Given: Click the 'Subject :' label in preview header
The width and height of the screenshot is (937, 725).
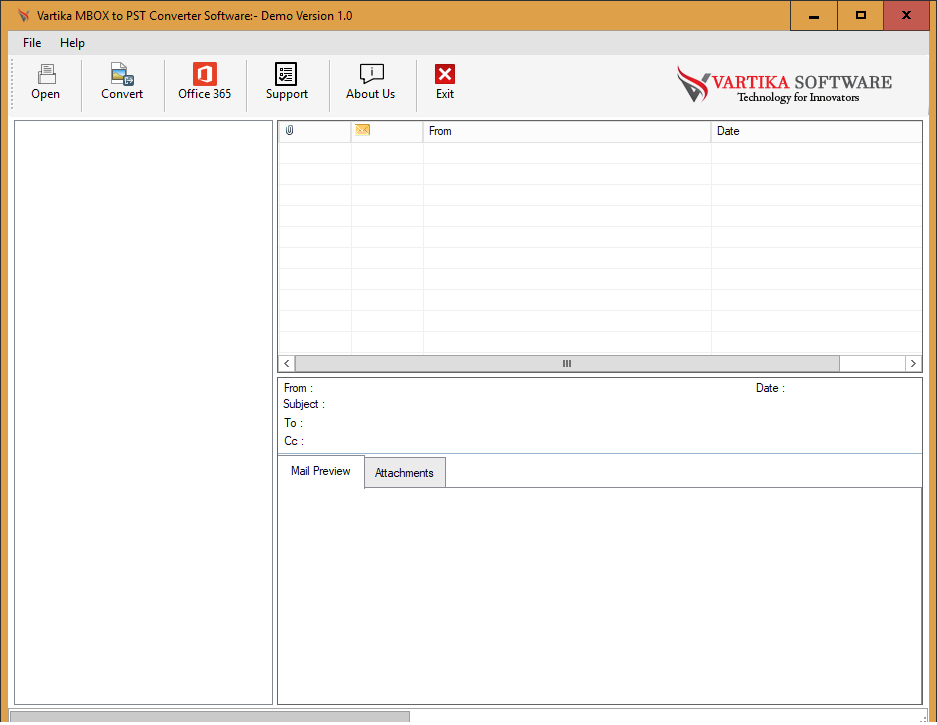Looking at the screenshot, I should pos(304,405).
